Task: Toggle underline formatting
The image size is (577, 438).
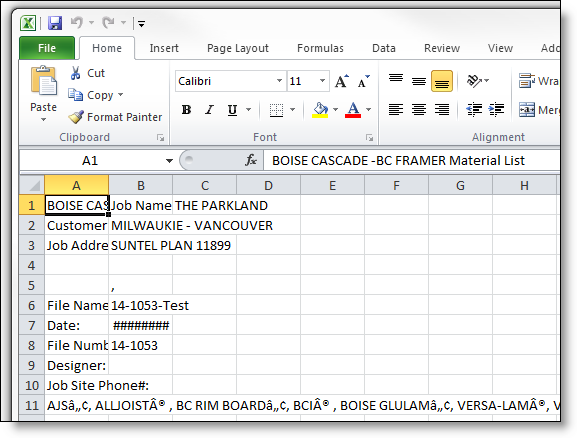Action: [232, 110]
